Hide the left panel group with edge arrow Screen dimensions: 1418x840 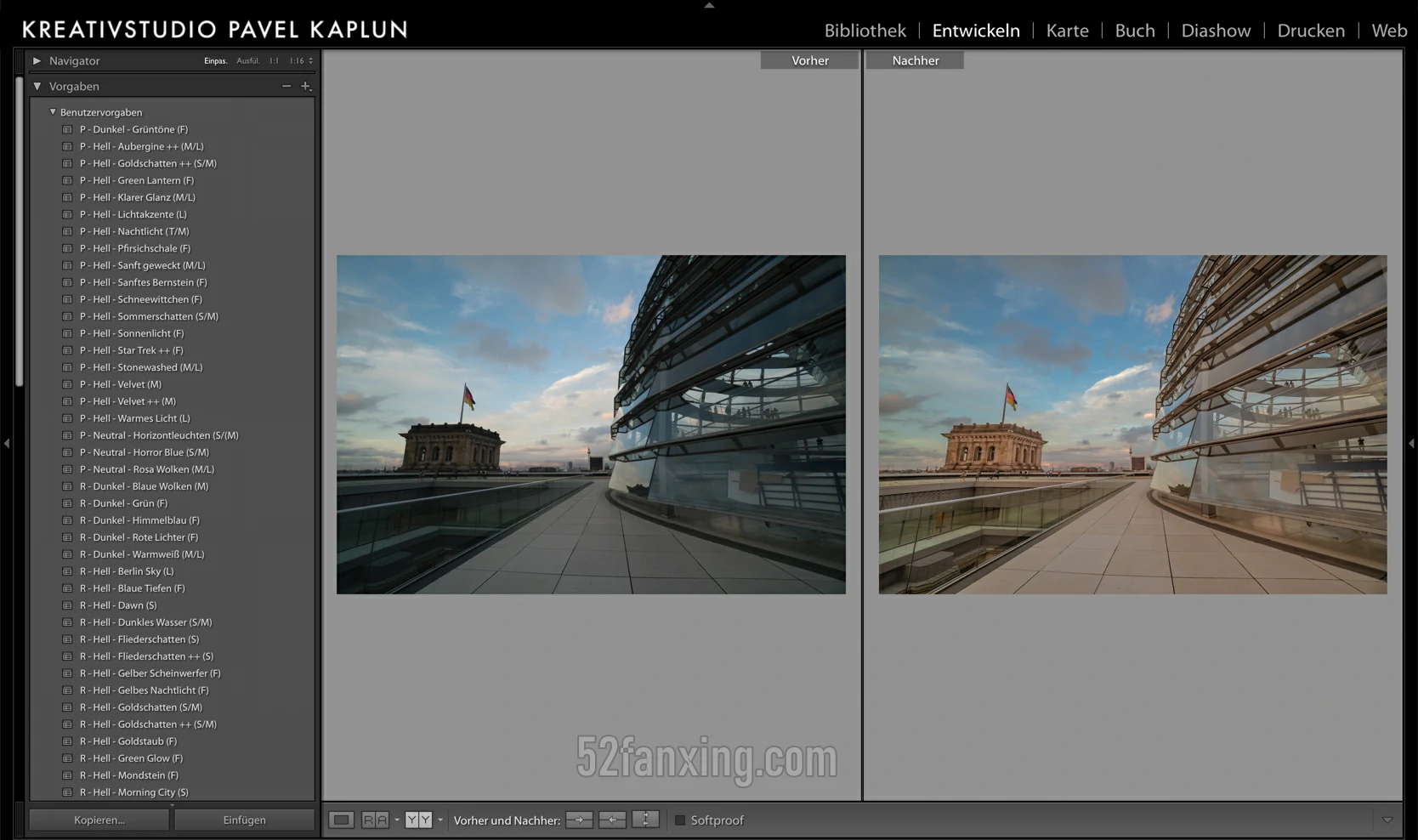[x=7, y=443]
